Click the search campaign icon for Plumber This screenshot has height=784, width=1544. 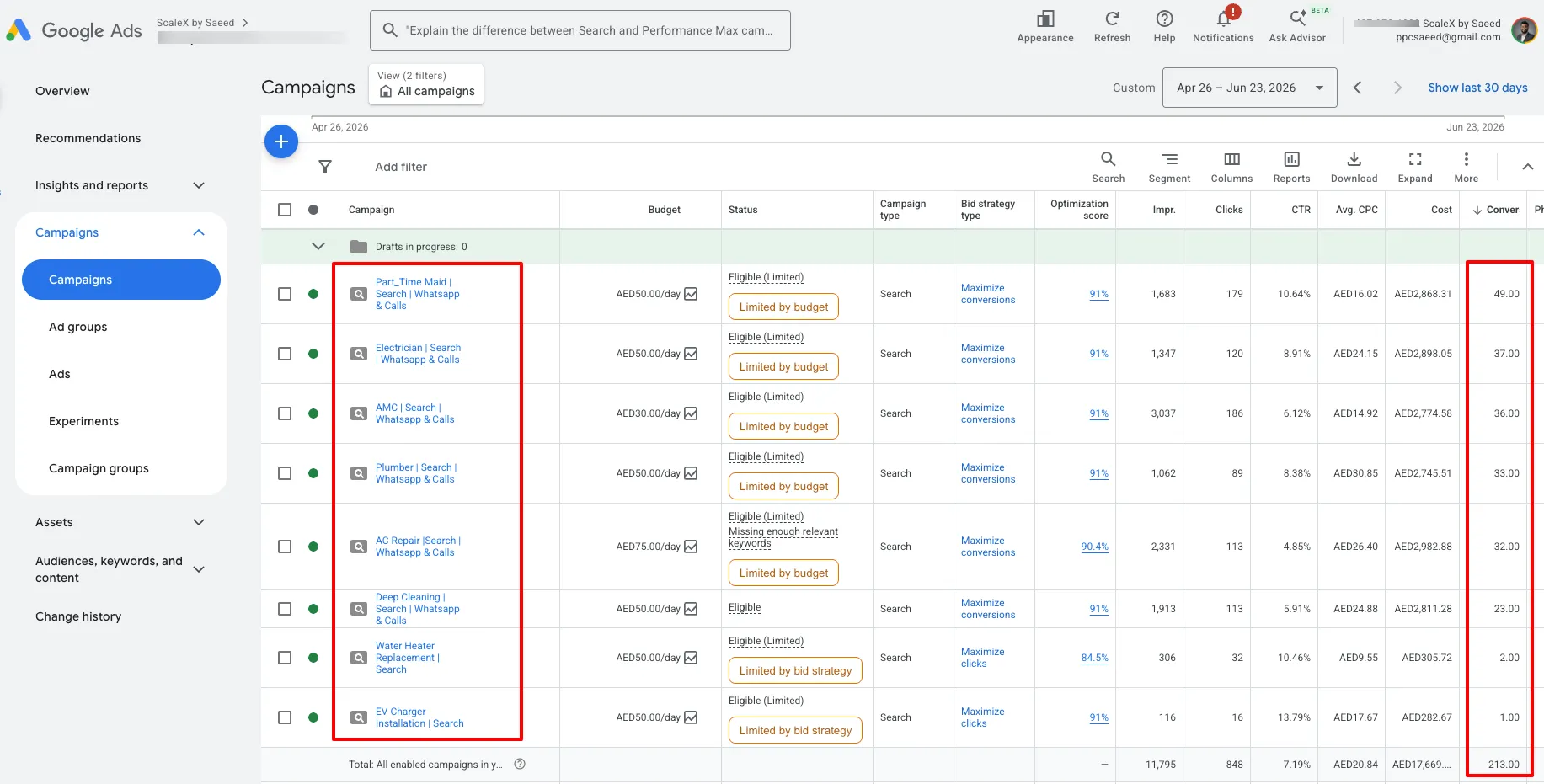[x=359, y=473]
